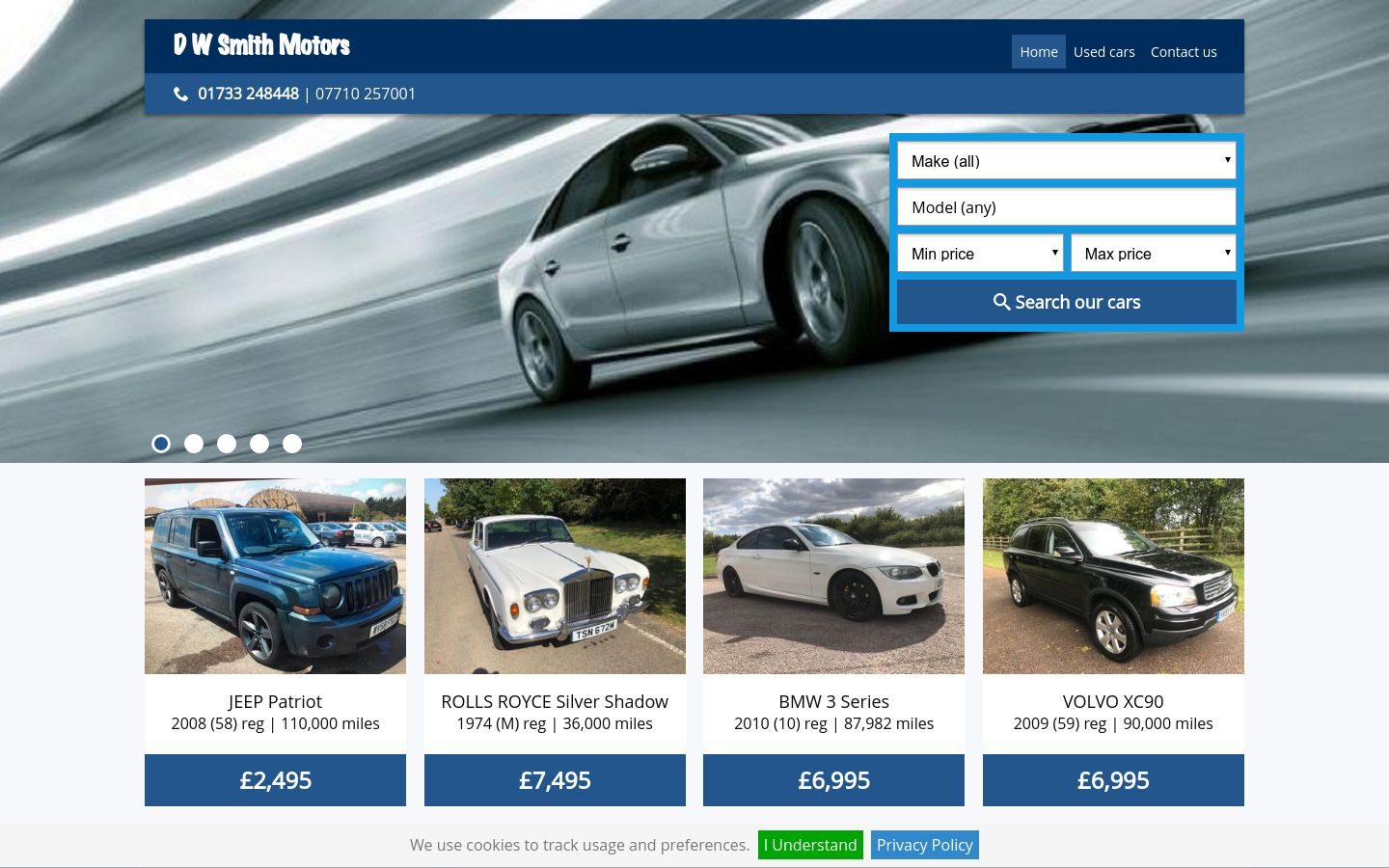The height and width of the screenshot is (868, 1389).
Task: Select the second carousel slide dot
Action: tap(194, 444)
